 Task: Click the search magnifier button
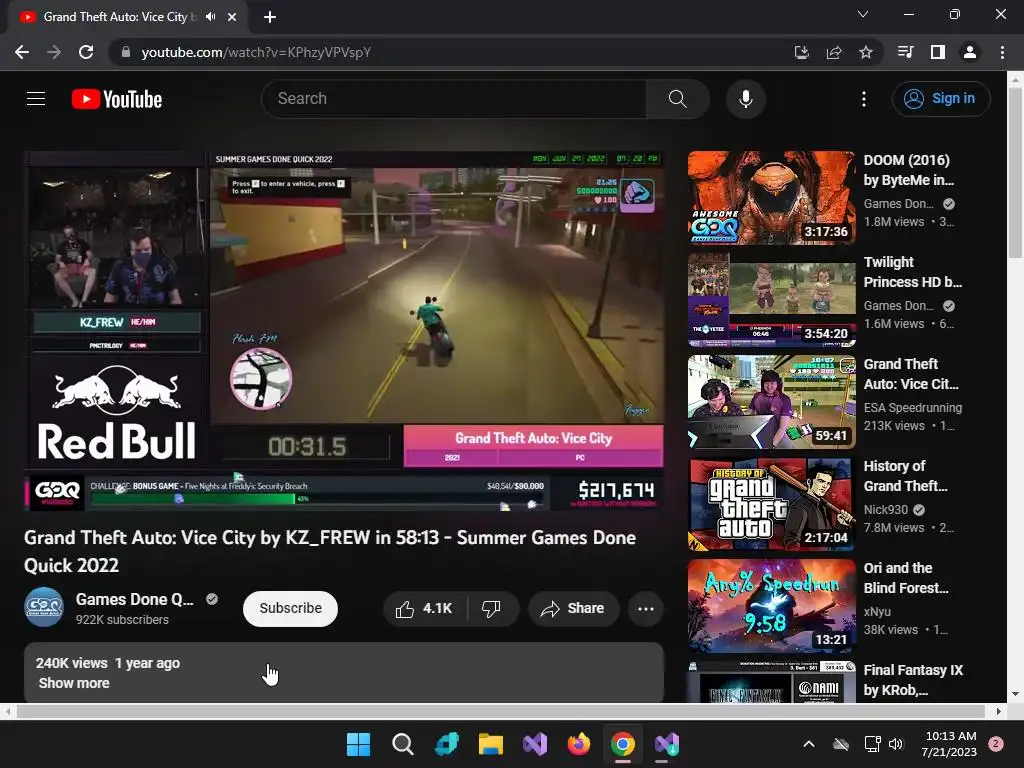pyautogui.click(x=678, y=99)
